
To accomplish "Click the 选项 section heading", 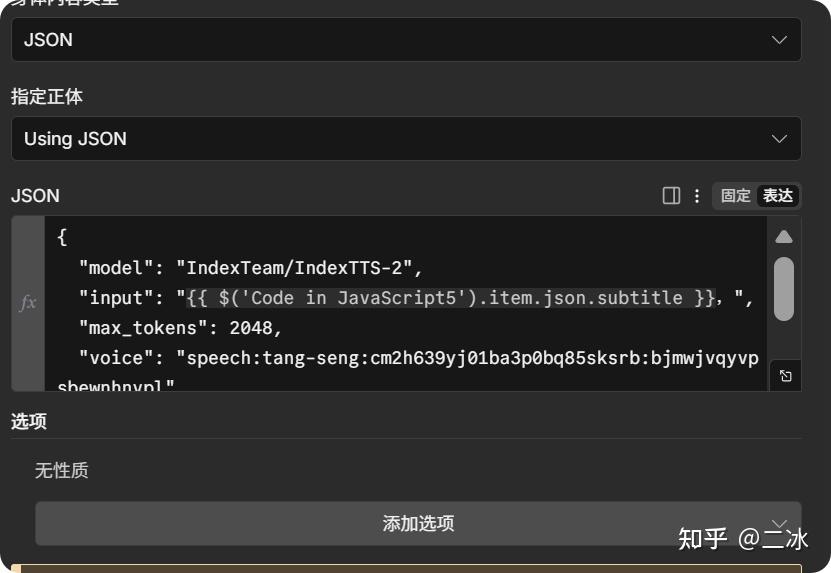I will [x=29, y=422].
